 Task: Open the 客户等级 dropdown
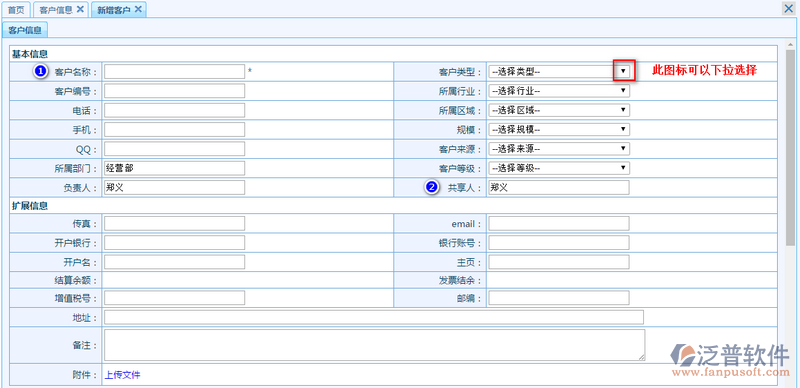[x=559, y=168]
